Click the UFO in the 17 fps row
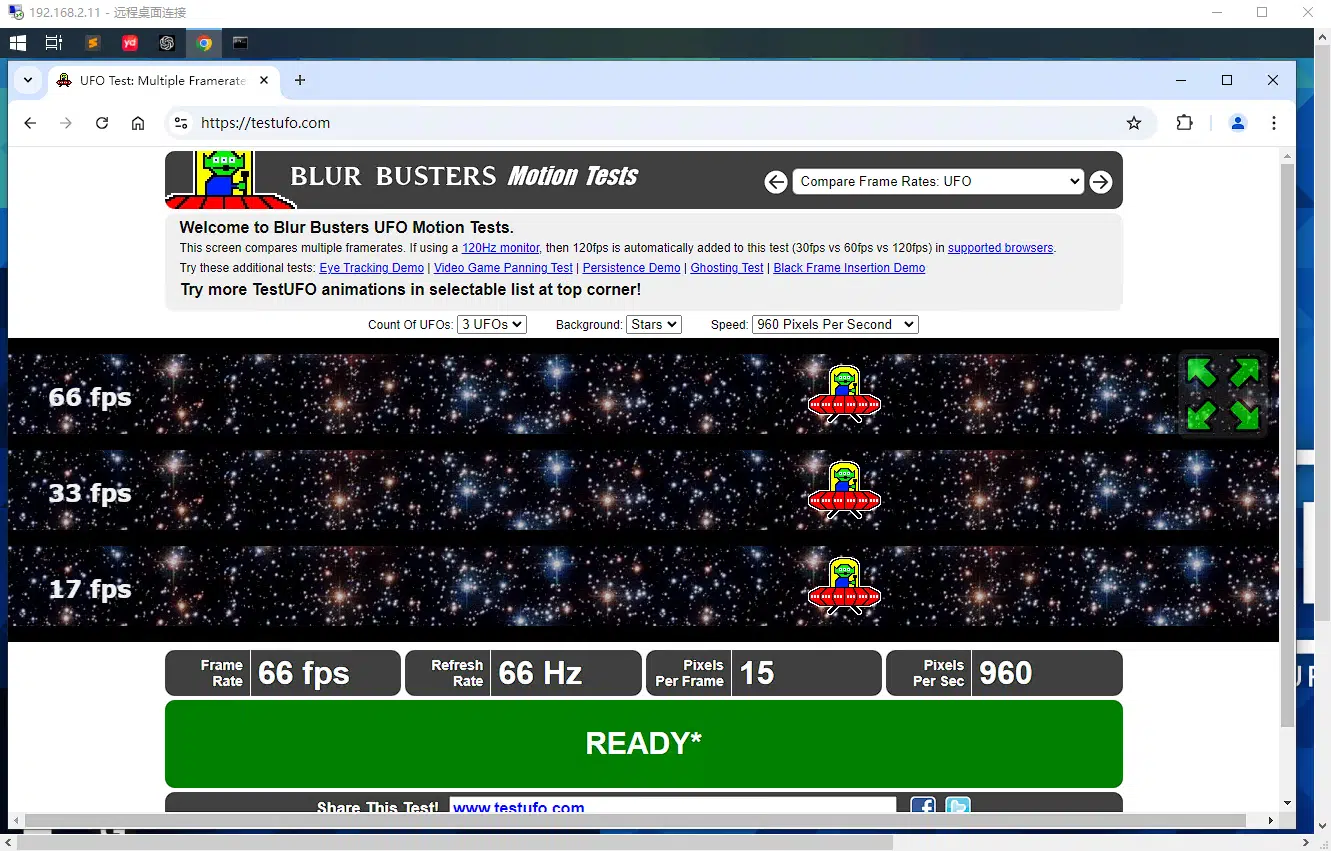The image size is (1331, 851). click(x=844, y=586)
